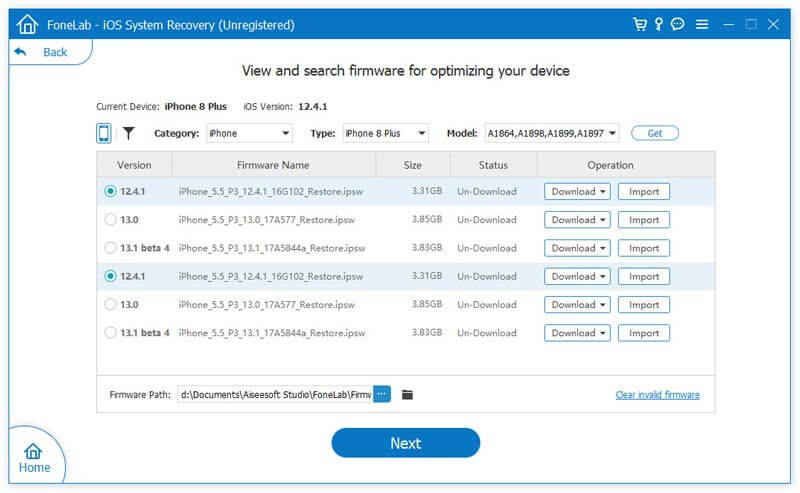Open the hamburger menu icon
The width and height of the screenshot is (800, 493).
click(702, 24)
